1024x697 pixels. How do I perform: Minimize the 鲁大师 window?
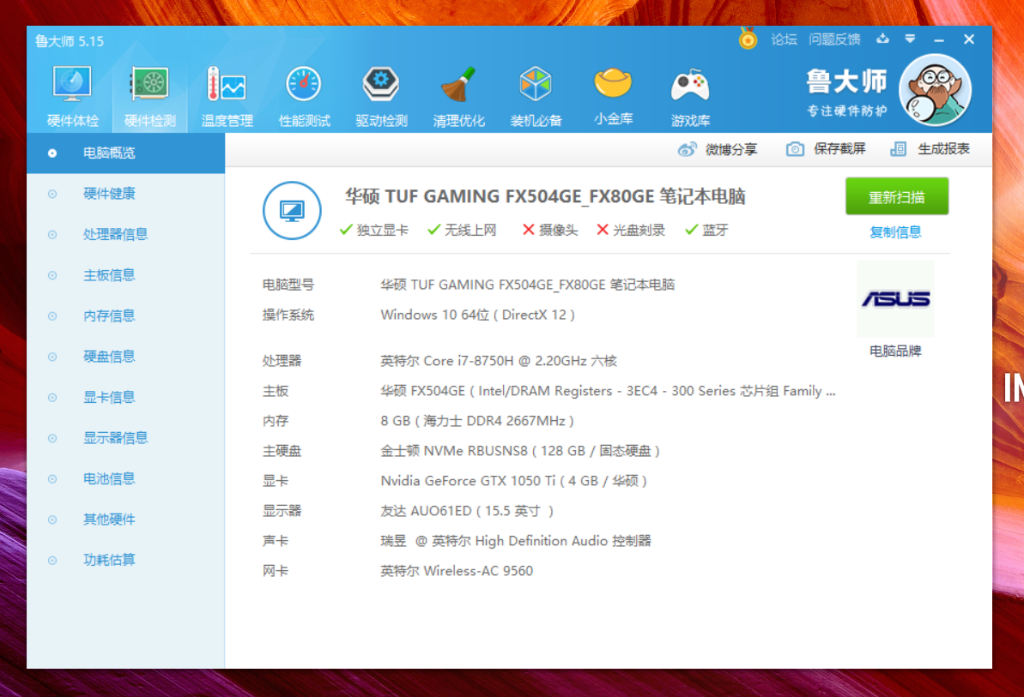click(x=938, y=40)
